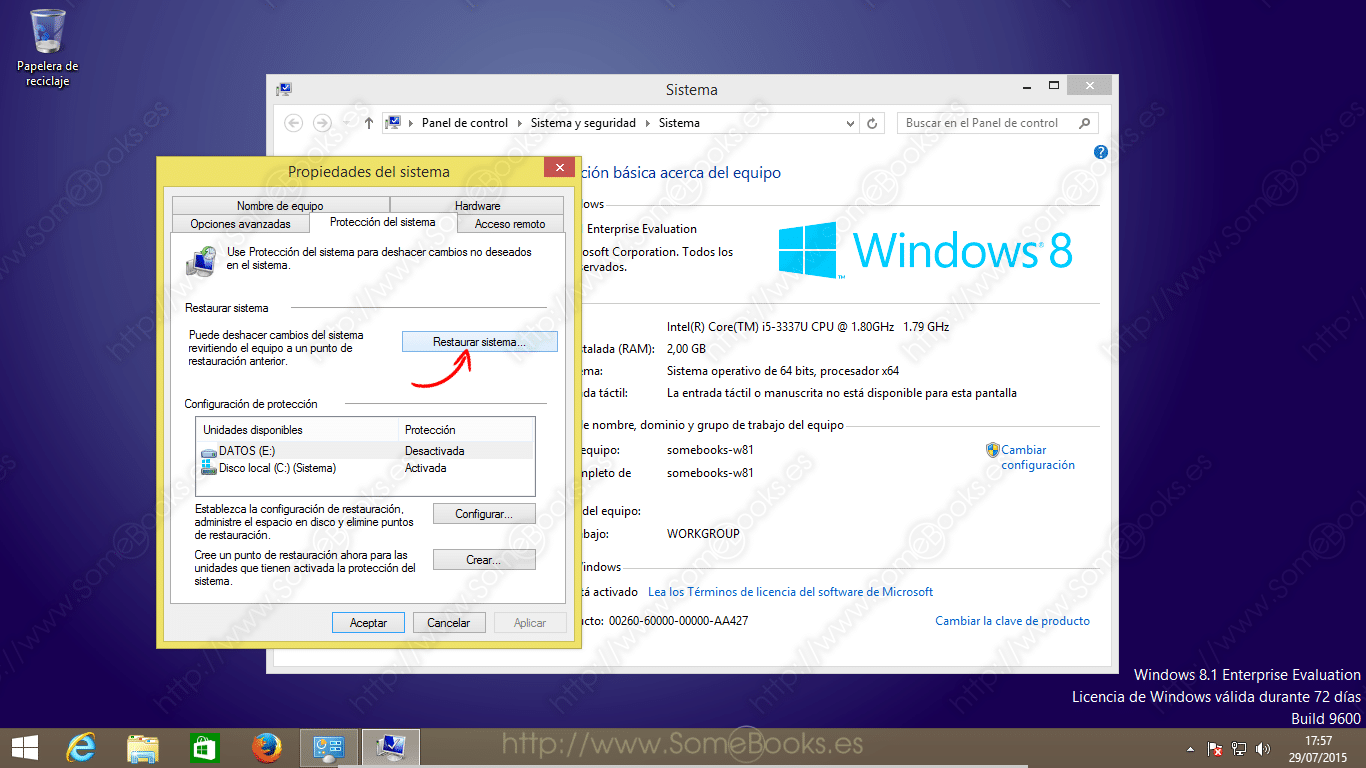Click the Crear... button

(484, 560)
